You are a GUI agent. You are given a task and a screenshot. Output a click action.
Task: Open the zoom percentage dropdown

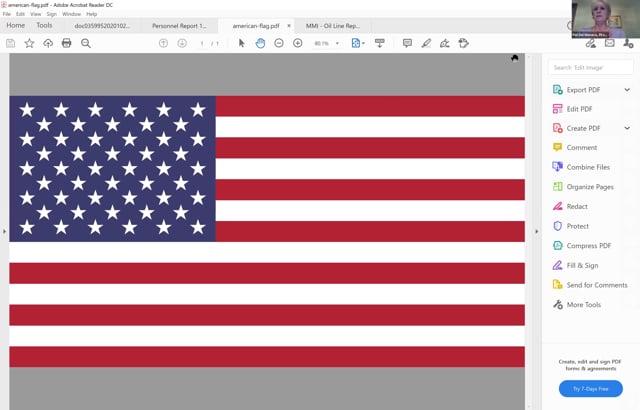(337, 43)
